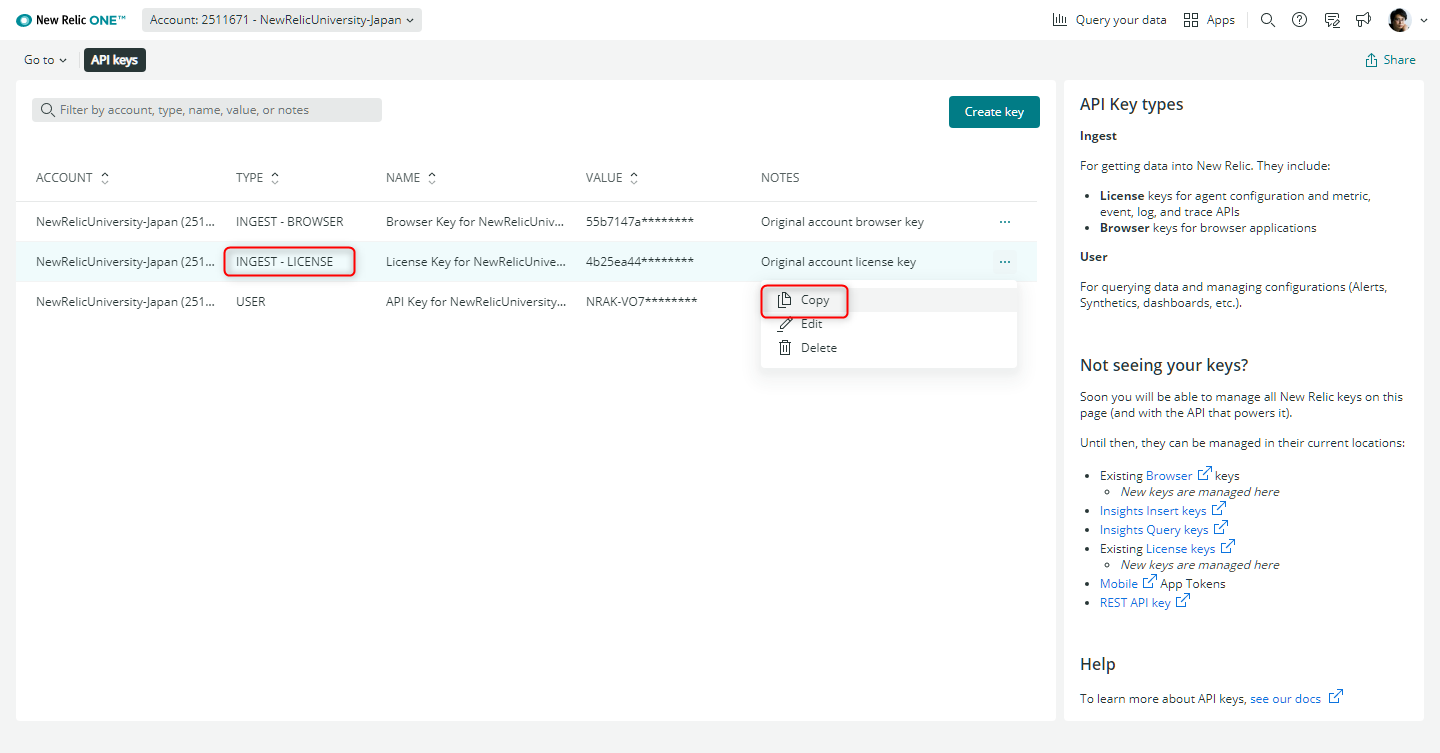The height and width of the screenshot is (753, 1440).
Task: Sort table by NAME column
Action: click(411, 178)
